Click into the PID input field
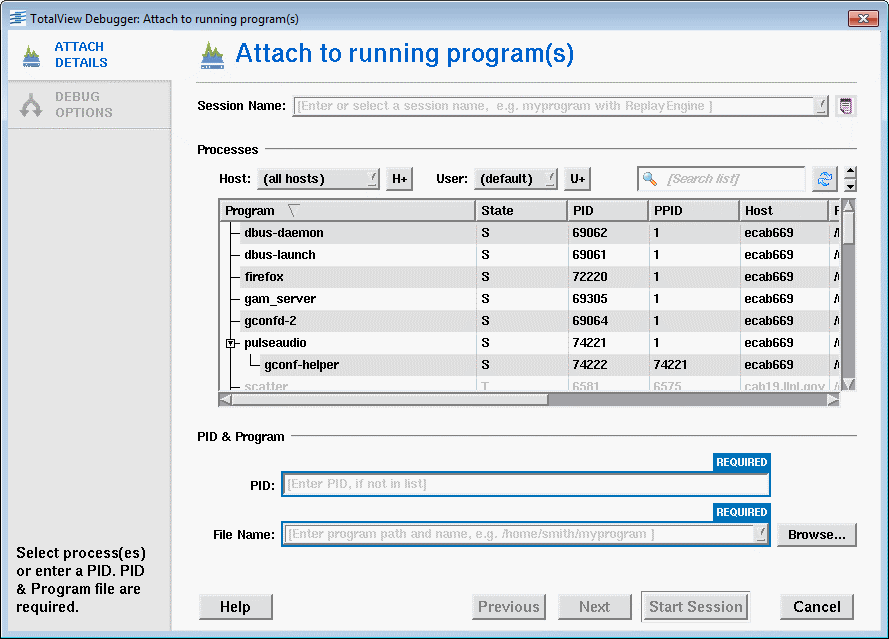 (526, 484)
